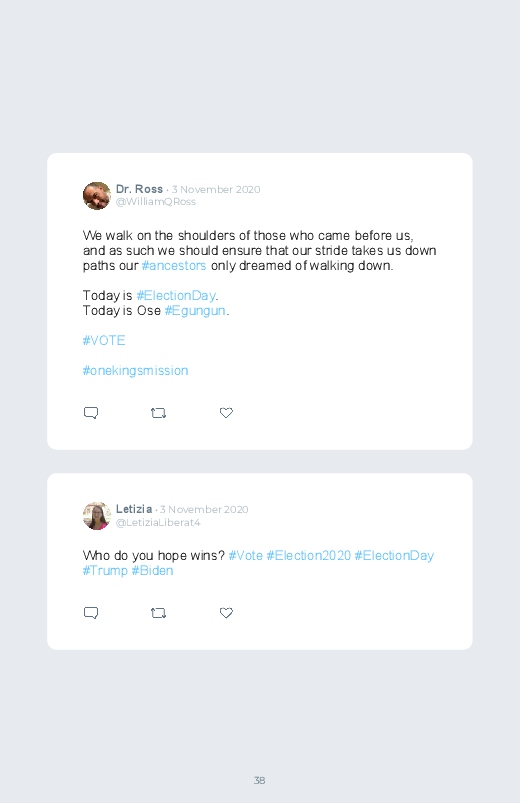Open #ElectionDay hashtag in Dr. Ross's tweet

(176, 295)
